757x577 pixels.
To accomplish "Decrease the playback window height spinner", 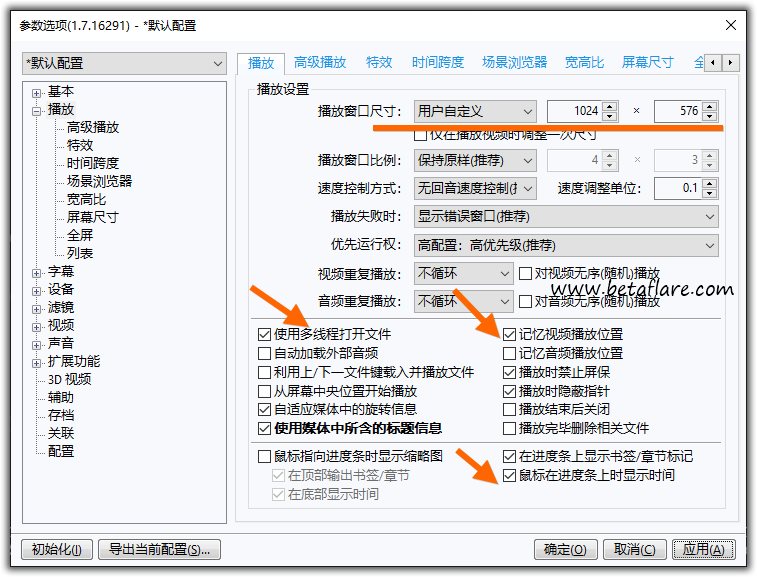I will pyautogui.click(x=709, y=116).
